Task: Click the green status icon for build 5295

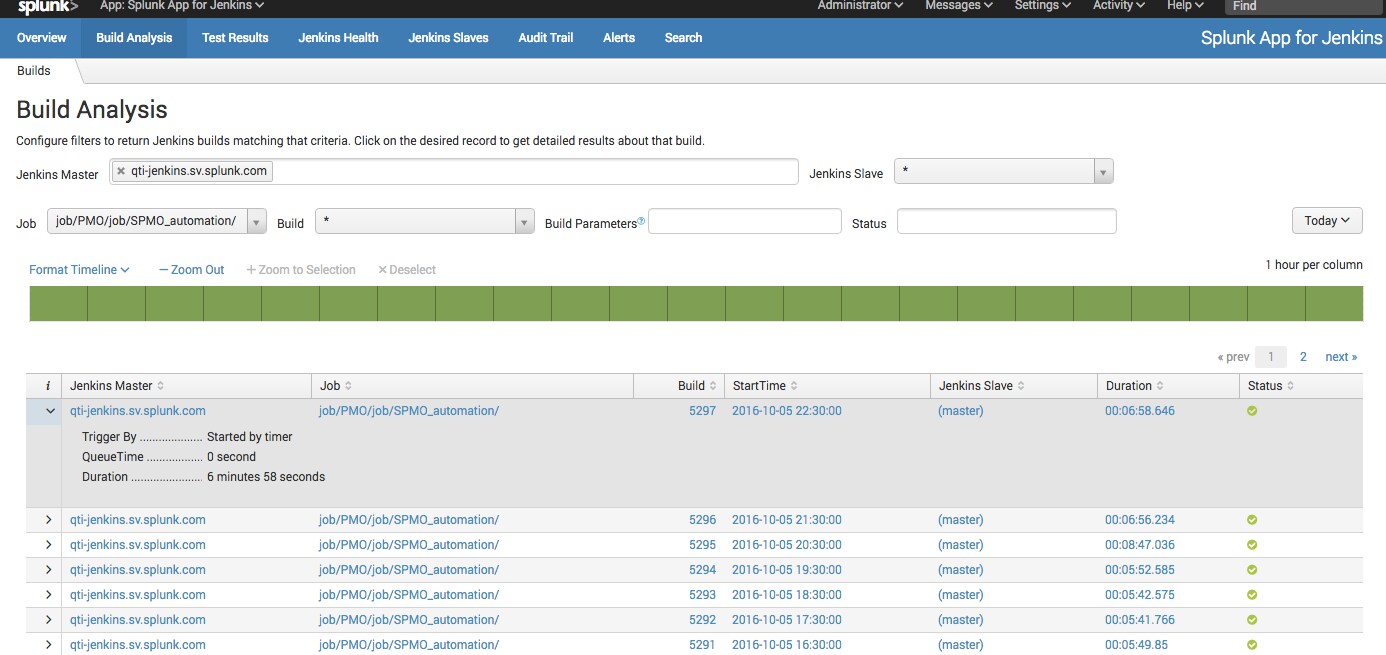Action: click(1252, 545)
